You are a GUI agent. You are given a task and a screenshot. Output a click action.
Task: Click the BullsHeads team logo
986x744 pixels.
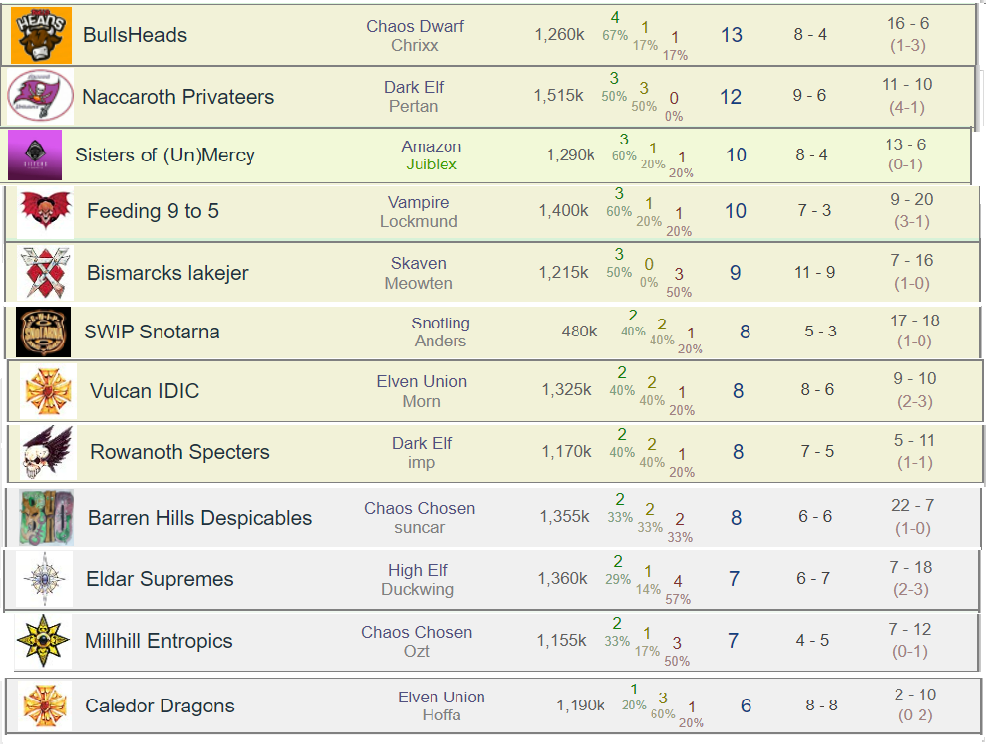(42, 35)
